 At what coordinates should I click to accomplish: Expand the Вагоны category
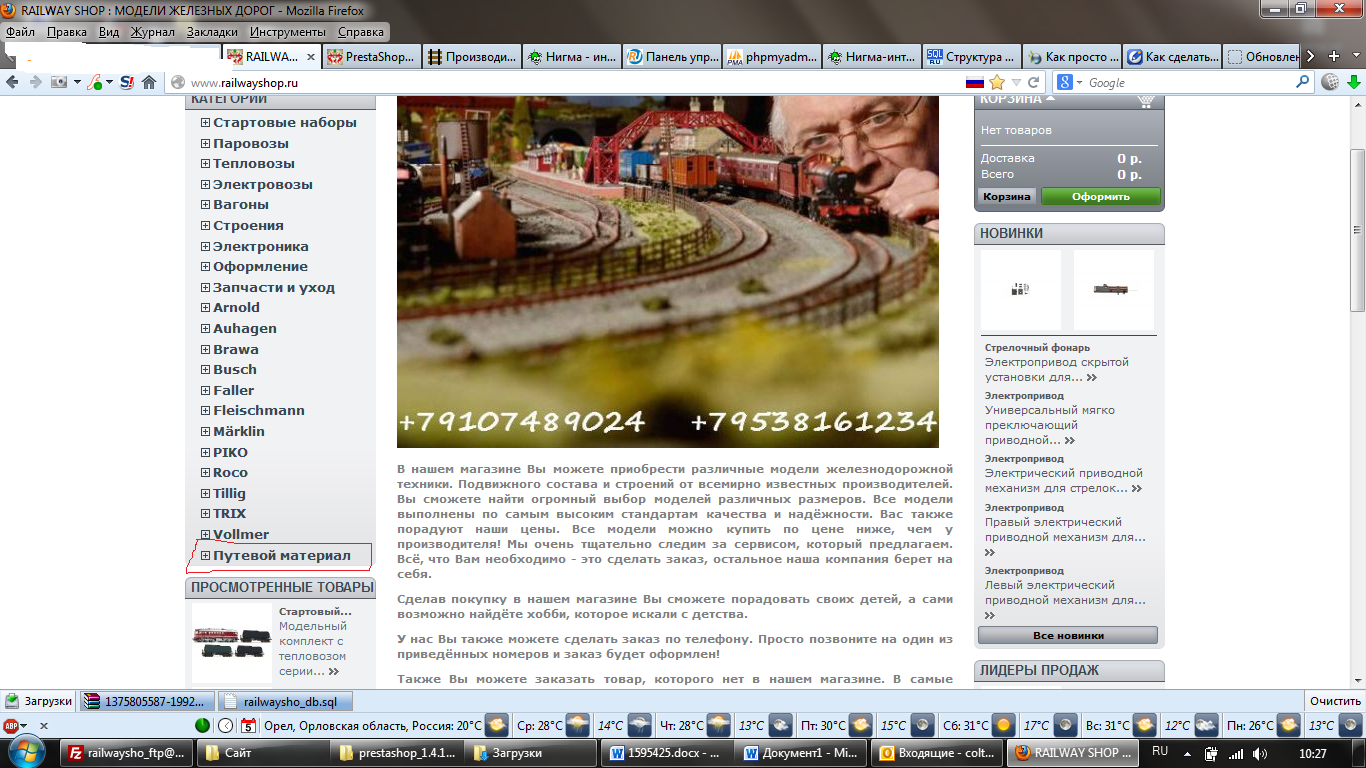205,205
